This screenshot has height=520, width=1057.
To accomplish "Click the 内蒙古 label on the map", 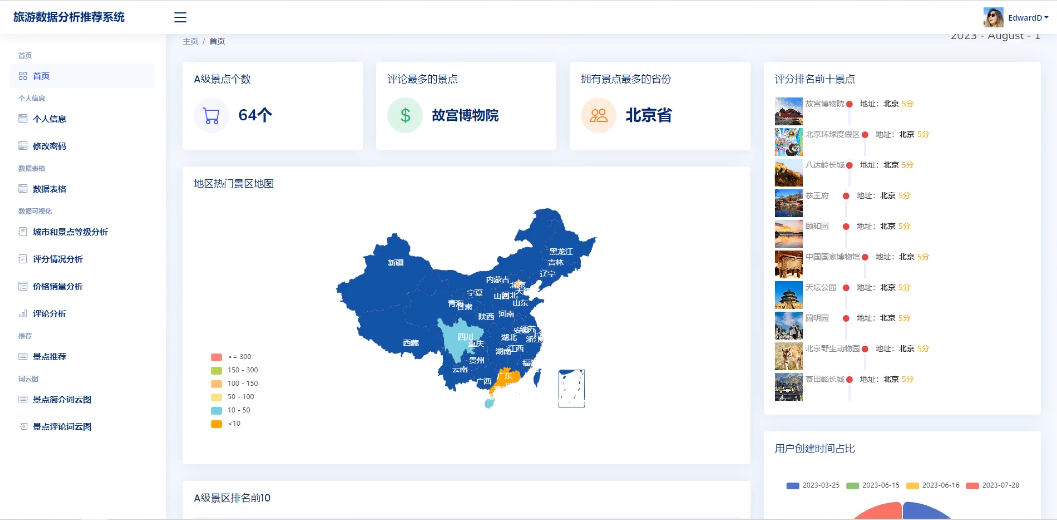I will coord(497,279).
